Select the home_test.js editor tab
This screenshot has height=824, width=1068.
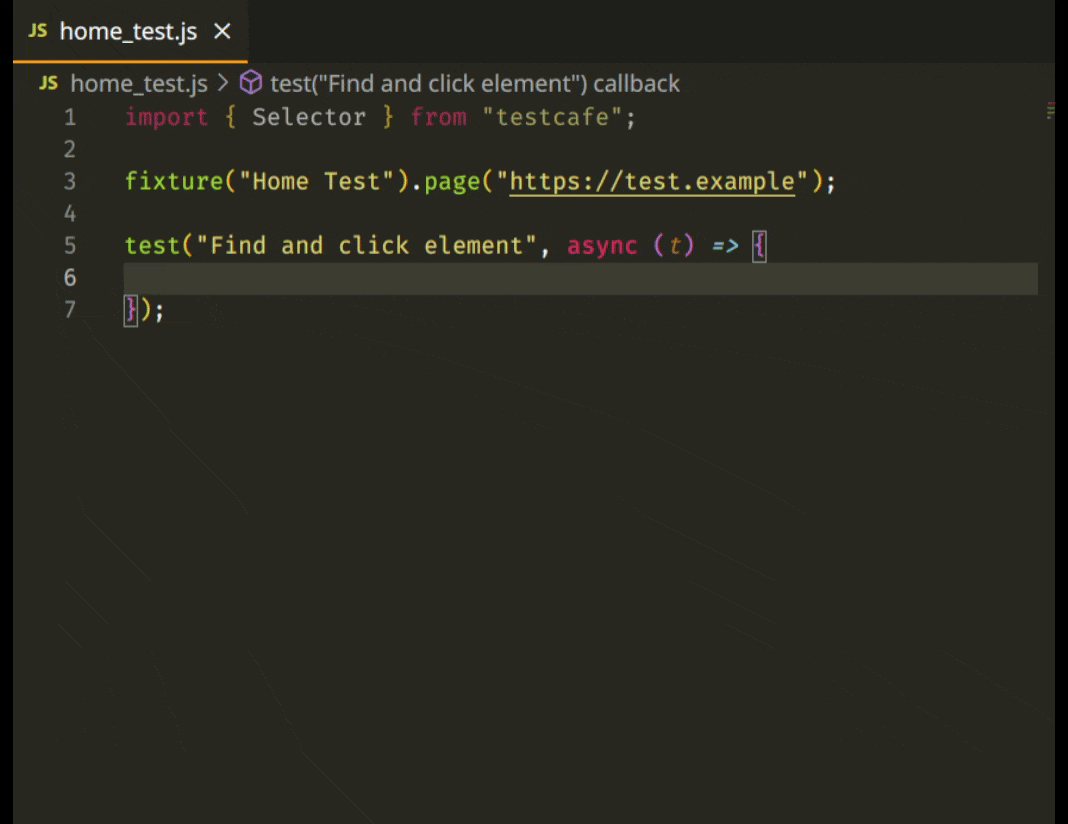coord(130,31)
